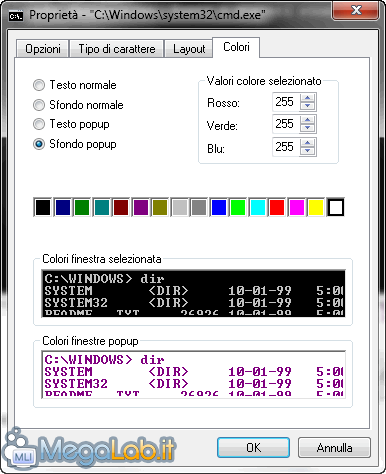
Task: Click the Colori finestre popup preview
Action: point(194,374)
